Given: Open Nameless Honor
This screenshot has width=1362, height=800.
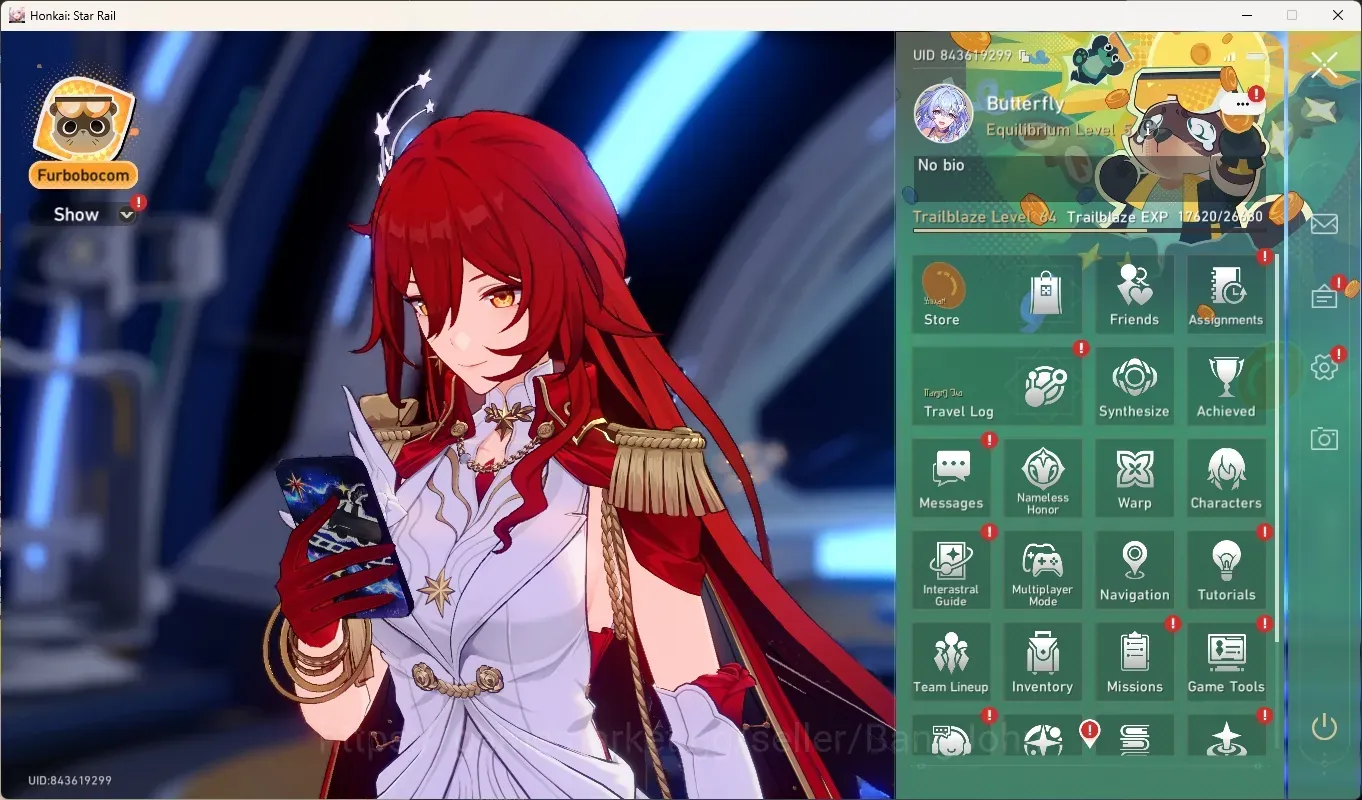Looking at the screenshot, I should tap(1043, 478).
